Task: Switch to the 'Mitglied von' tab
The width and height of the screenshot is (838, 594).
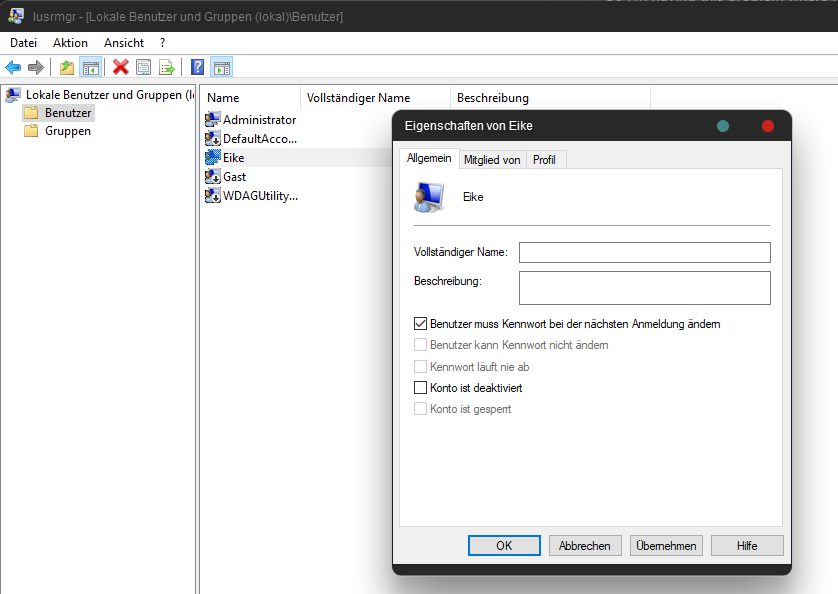Action: click(x=492, y=160)
